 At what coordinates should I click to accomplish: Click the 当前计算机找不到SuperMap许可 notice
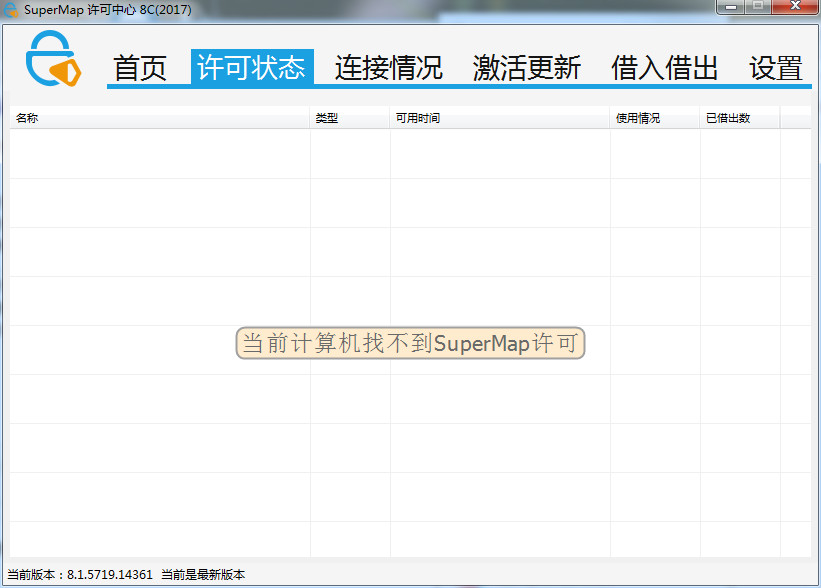(410, 343)
